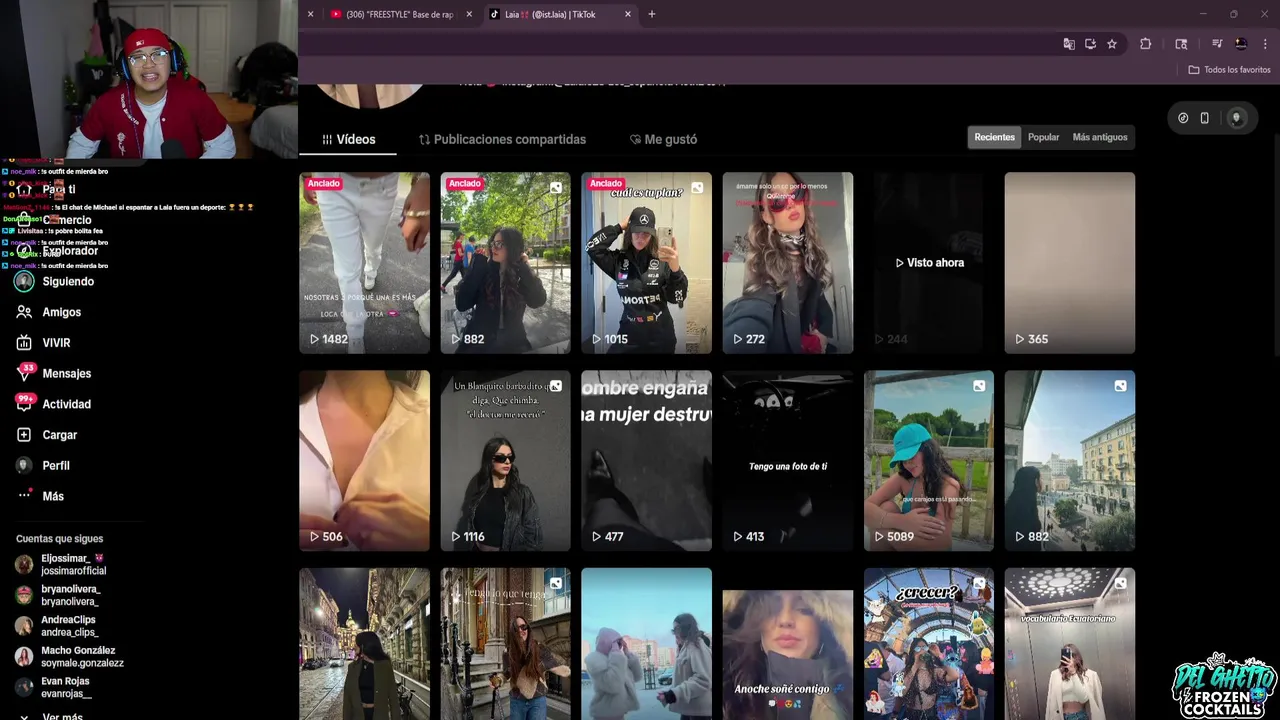Image resolution: width=1280 pixels, height=720 pixels.
Task: Close the FREESTYLE Base de rap tab
Action: click(469, 14)
